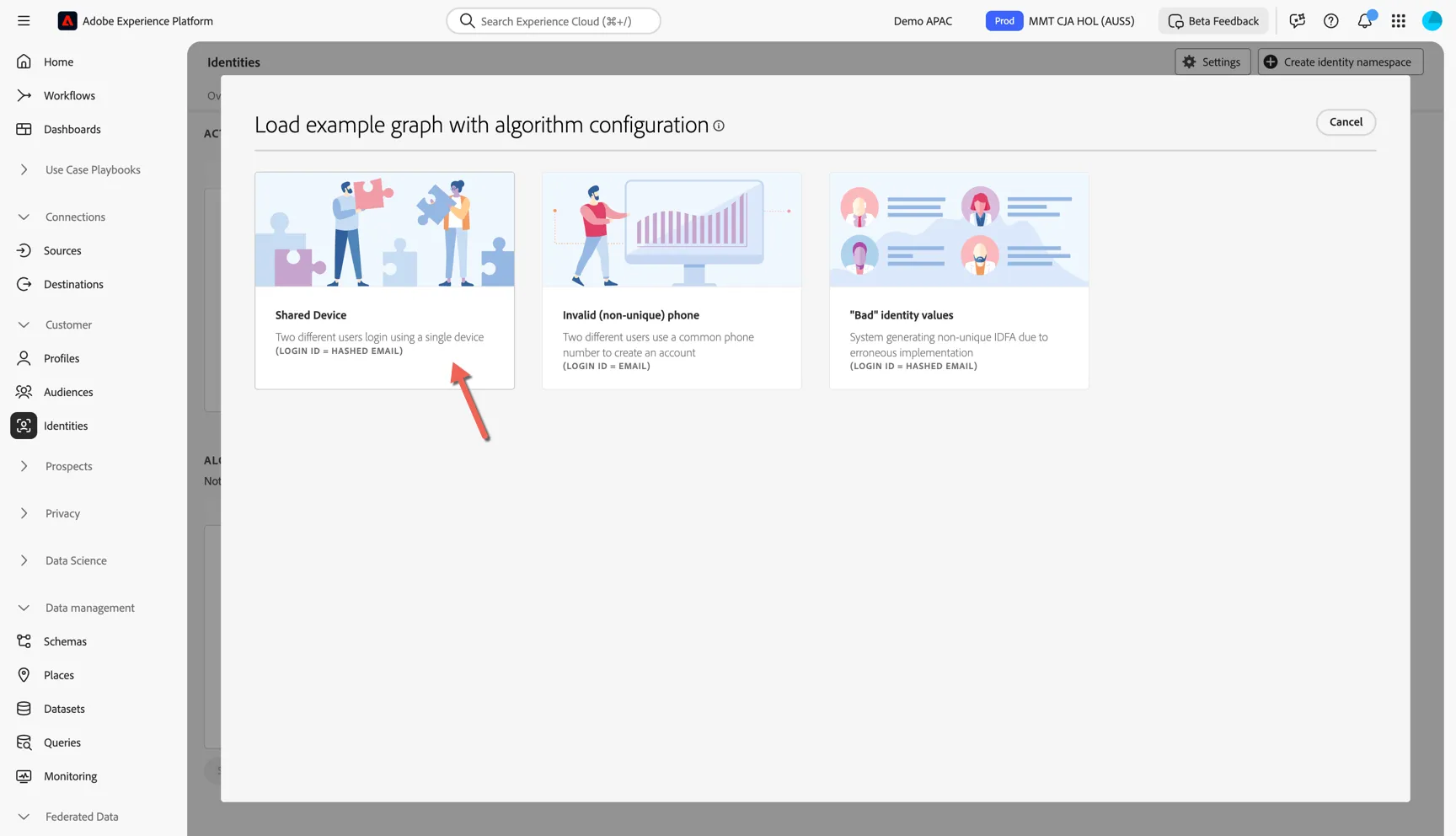Image resolution: width=1456 pixels, height=836 pixels.
Task: Open the app switcher grid icon
Action: point(1399,21)
